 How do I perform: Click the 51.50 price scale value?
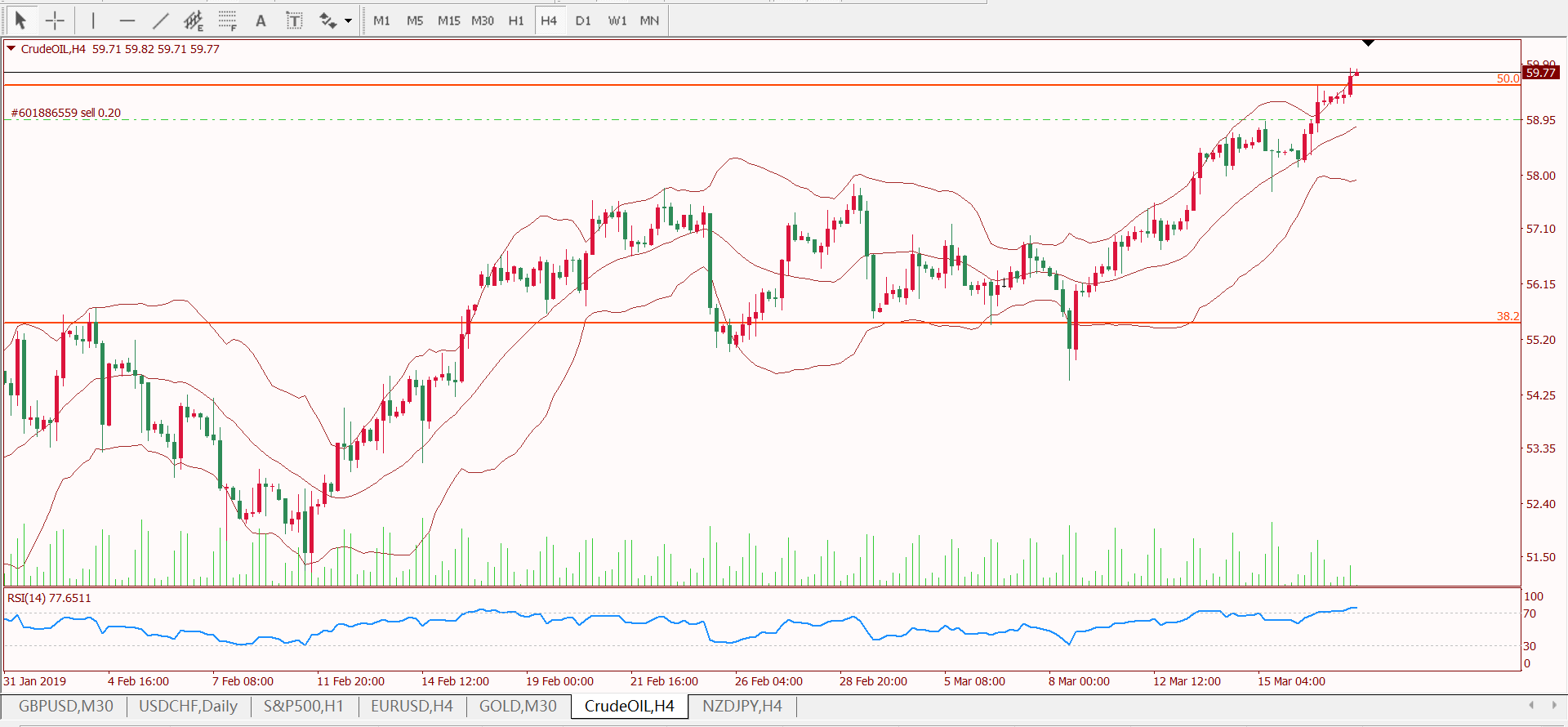pos(1540,557)
